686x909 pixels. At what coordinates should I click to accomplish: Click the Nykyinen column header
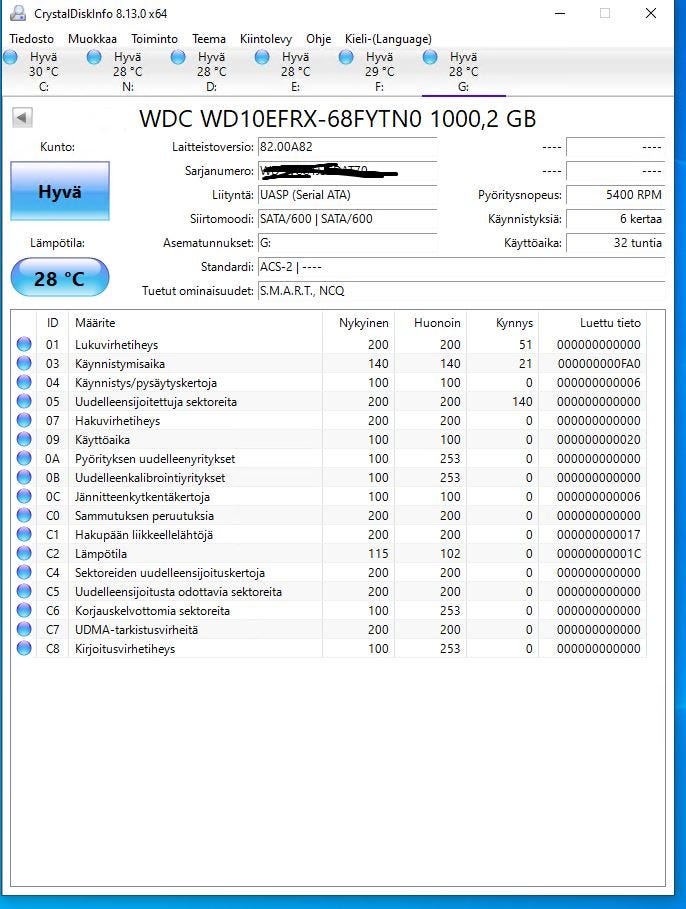(x=358, y=323)
